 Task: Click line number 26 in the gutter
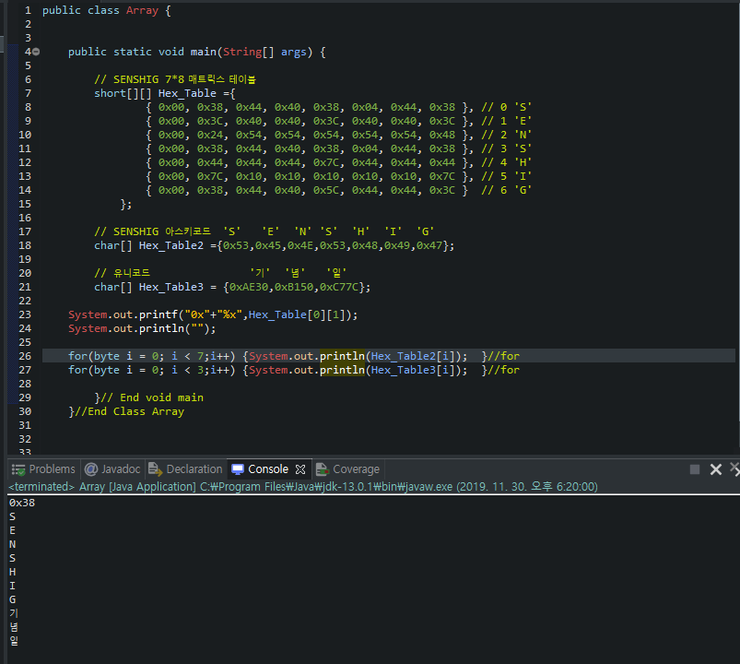tap(25, 356)
